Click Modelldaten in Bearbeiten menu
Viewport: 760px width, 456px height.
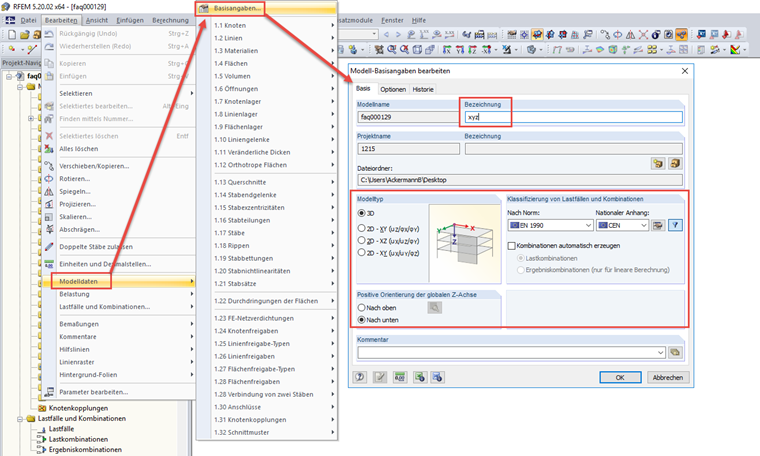[x=79, y=281]
